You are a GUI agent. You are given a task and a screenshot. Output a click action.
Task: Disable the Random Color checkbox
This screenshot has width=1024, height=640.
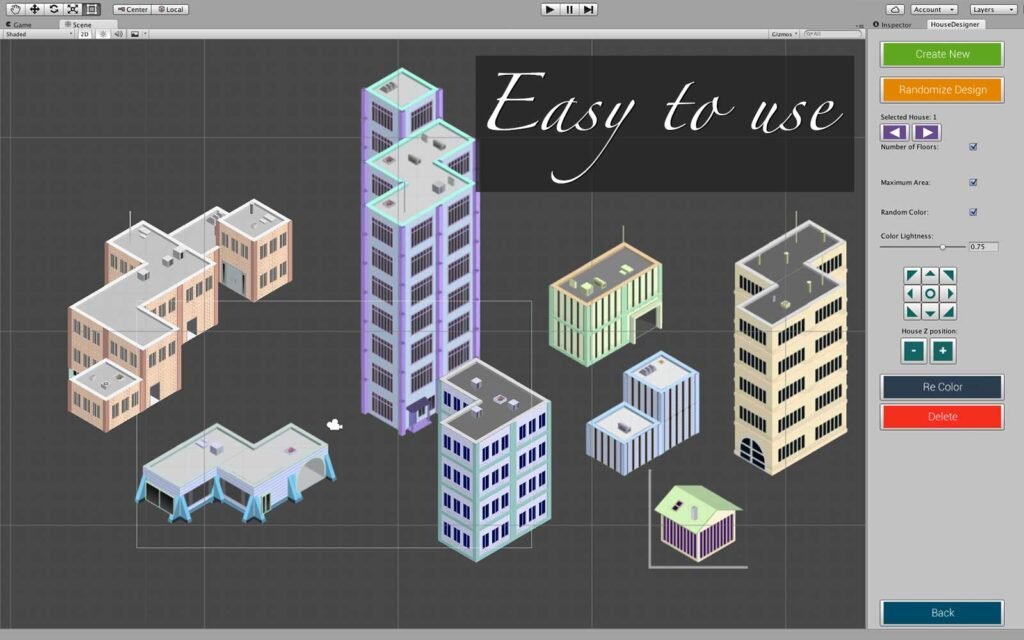point(973,212)
